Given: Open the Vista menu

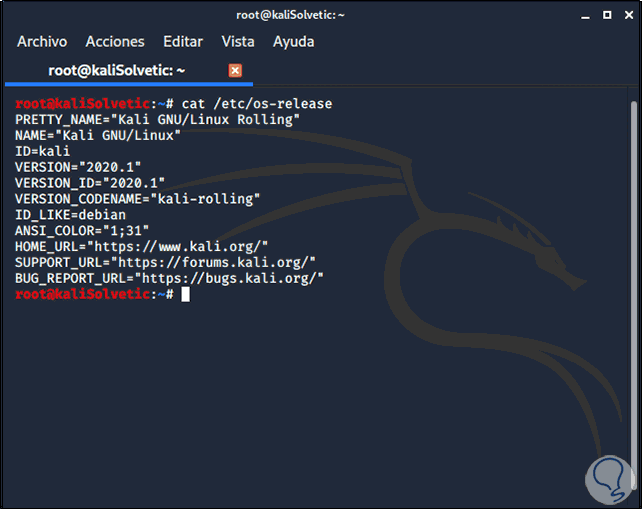Looking at the screenshot, I should 238,42.
